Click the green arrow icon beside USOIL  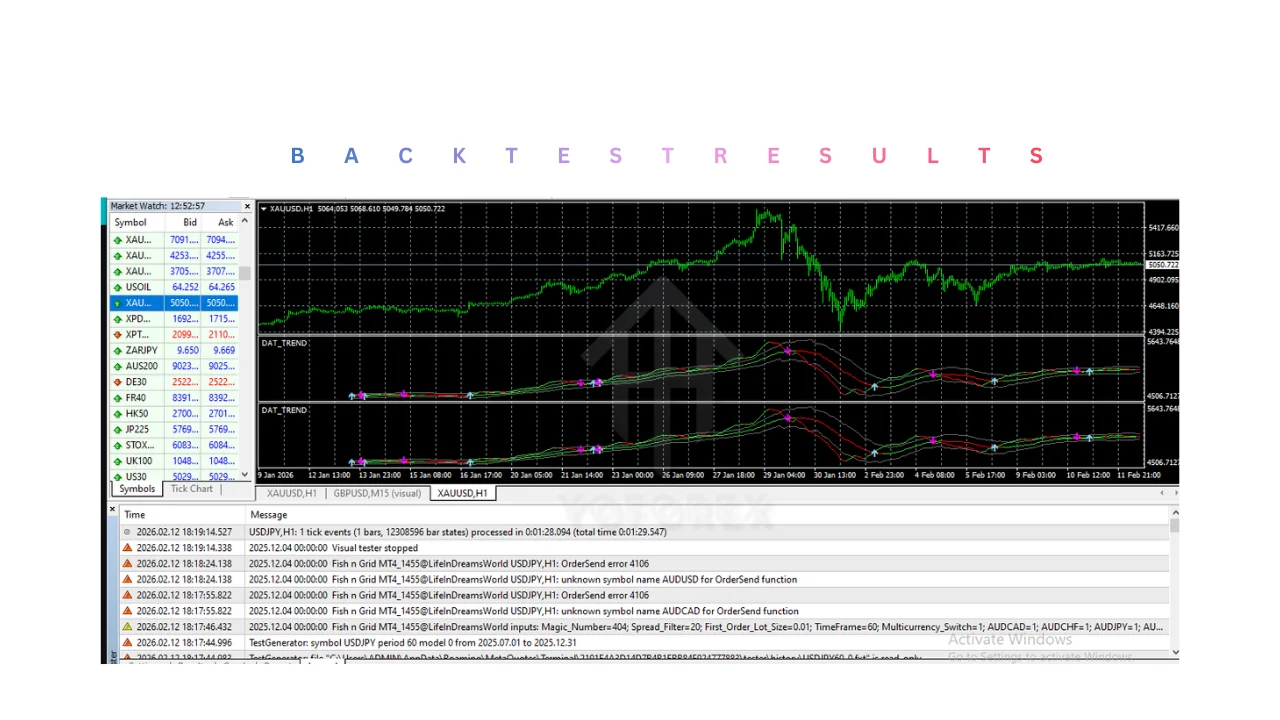tap(118, 287)
